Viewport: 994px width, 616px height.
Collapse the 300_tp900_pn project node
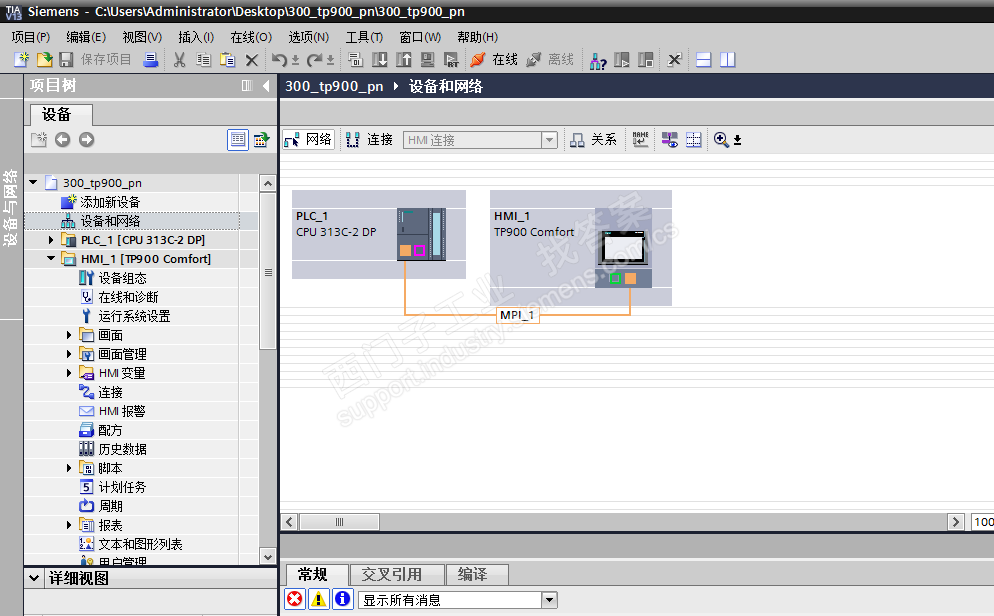33,183
